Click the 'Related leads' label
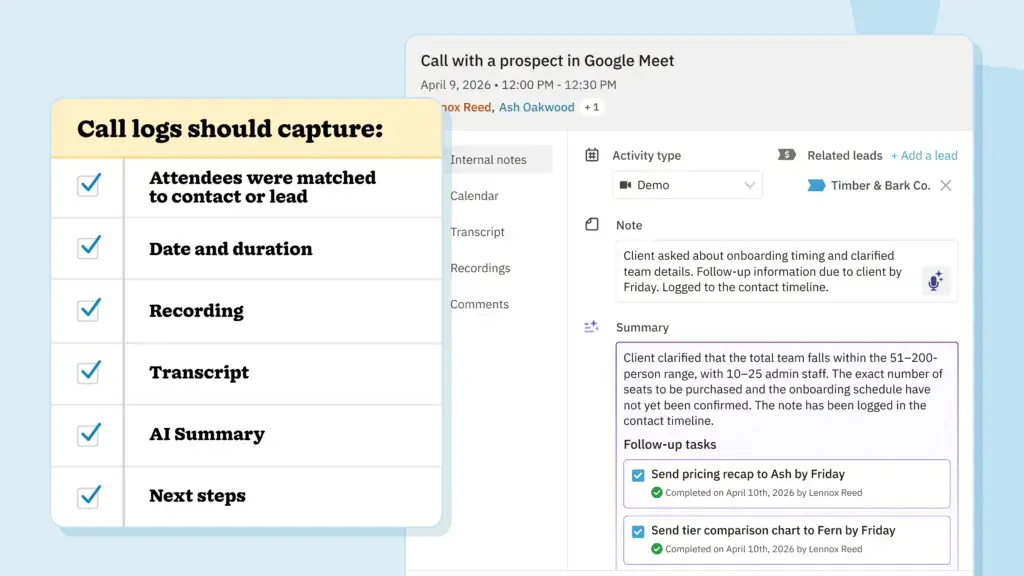The image size is (1024, 576). tap(844, 155)
